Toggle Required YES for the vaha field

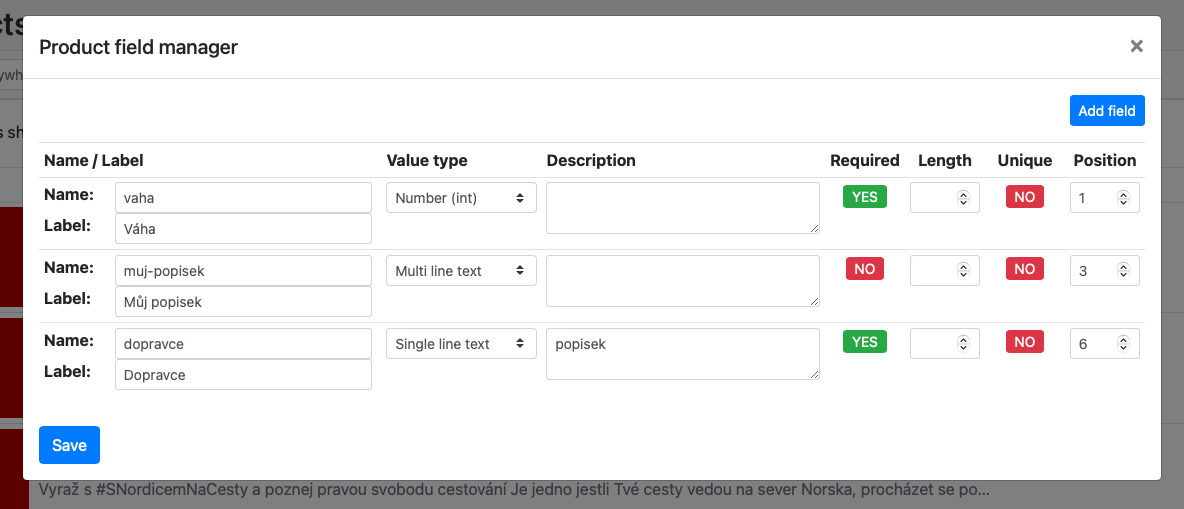[865, 197]
